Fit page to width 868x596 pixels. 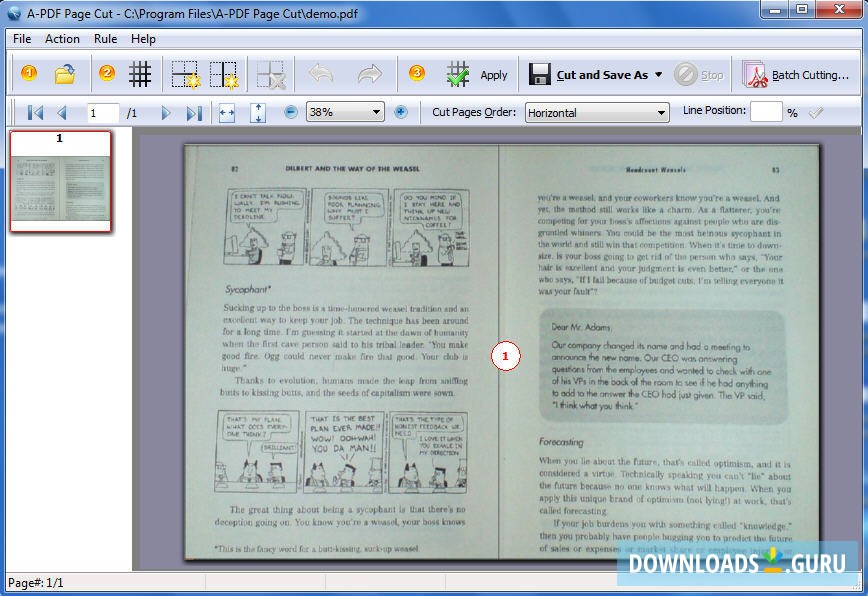(x=226, y=113)
